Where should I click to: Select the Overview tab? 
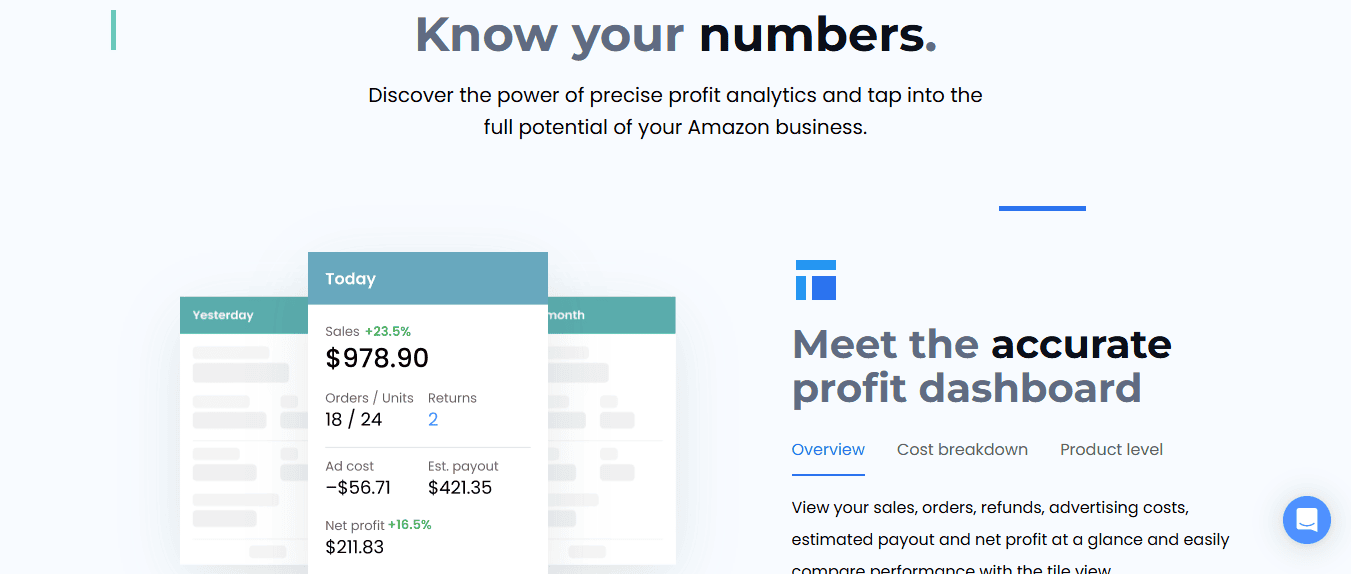tap(828, 450)
